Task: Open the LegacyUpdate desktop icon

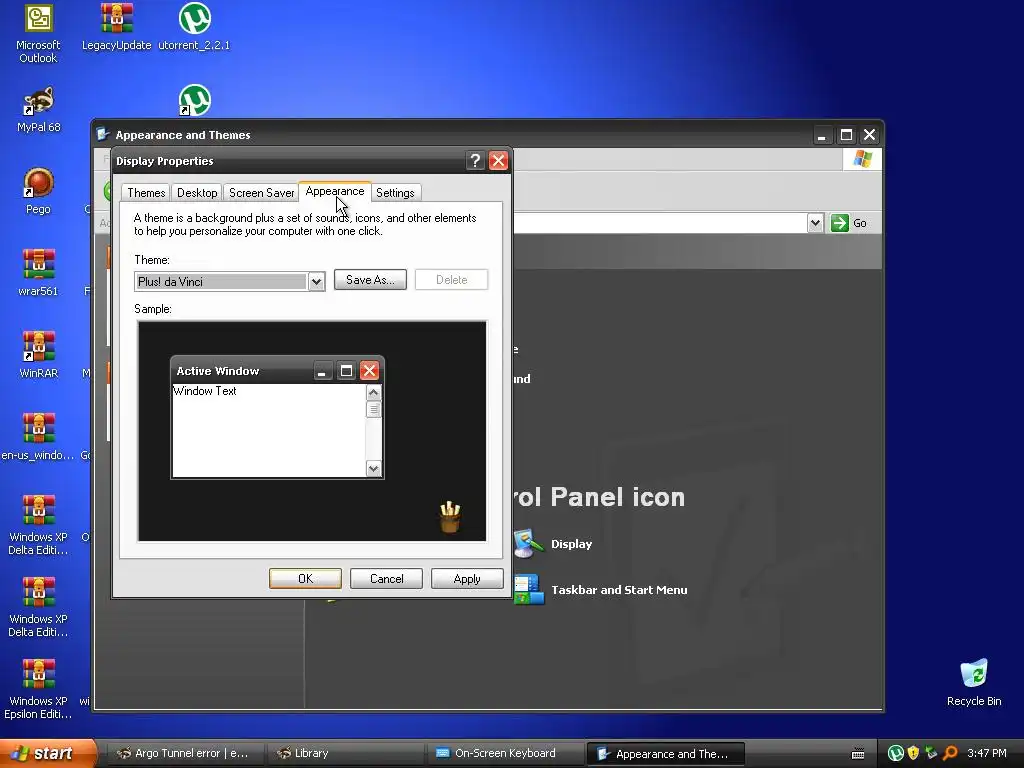Action: [x=116, y=27]
